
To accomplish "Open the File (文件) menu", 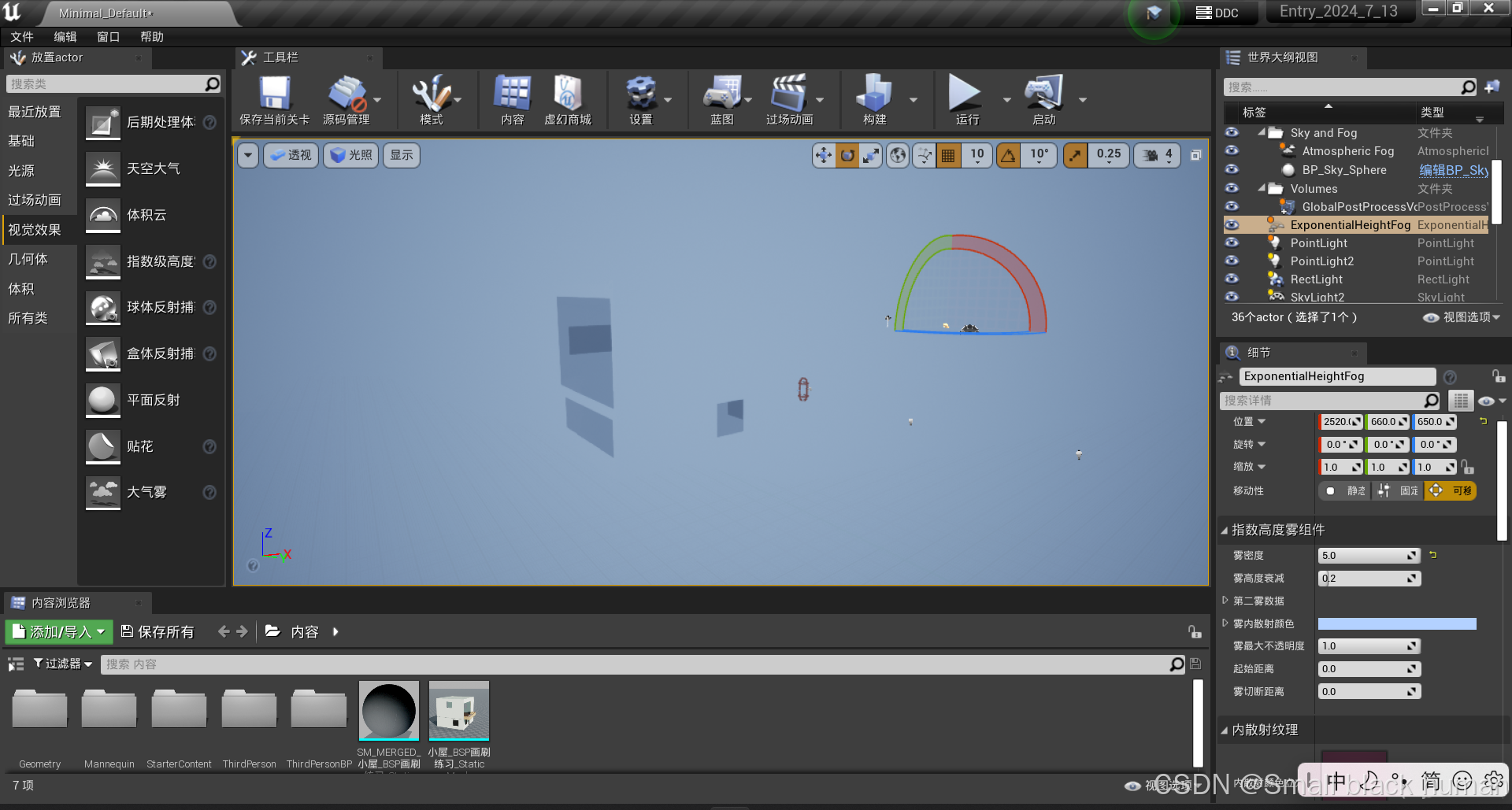I will point(22,37).
